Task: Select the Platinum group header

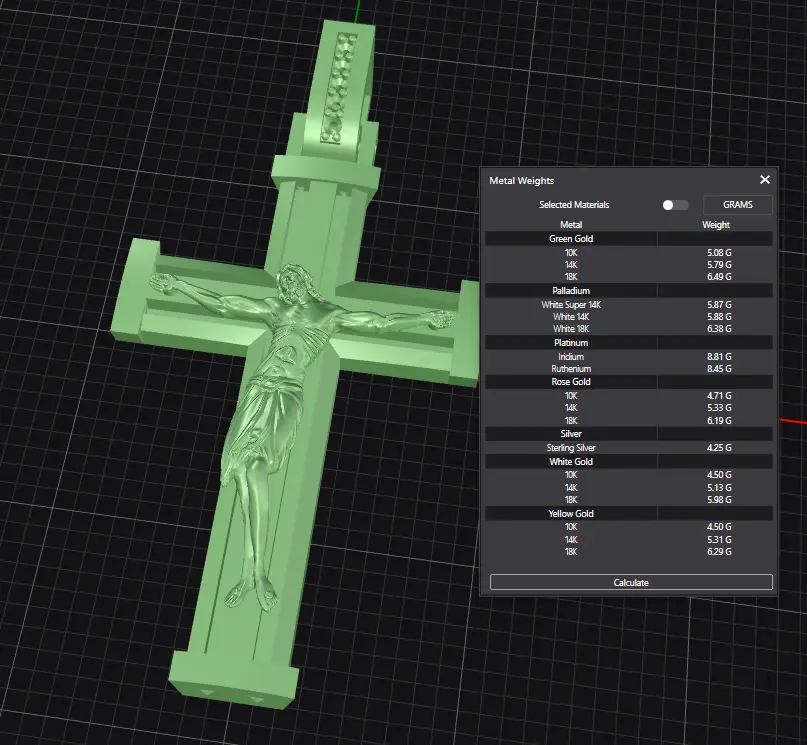Action: click(x=571, y=343)
